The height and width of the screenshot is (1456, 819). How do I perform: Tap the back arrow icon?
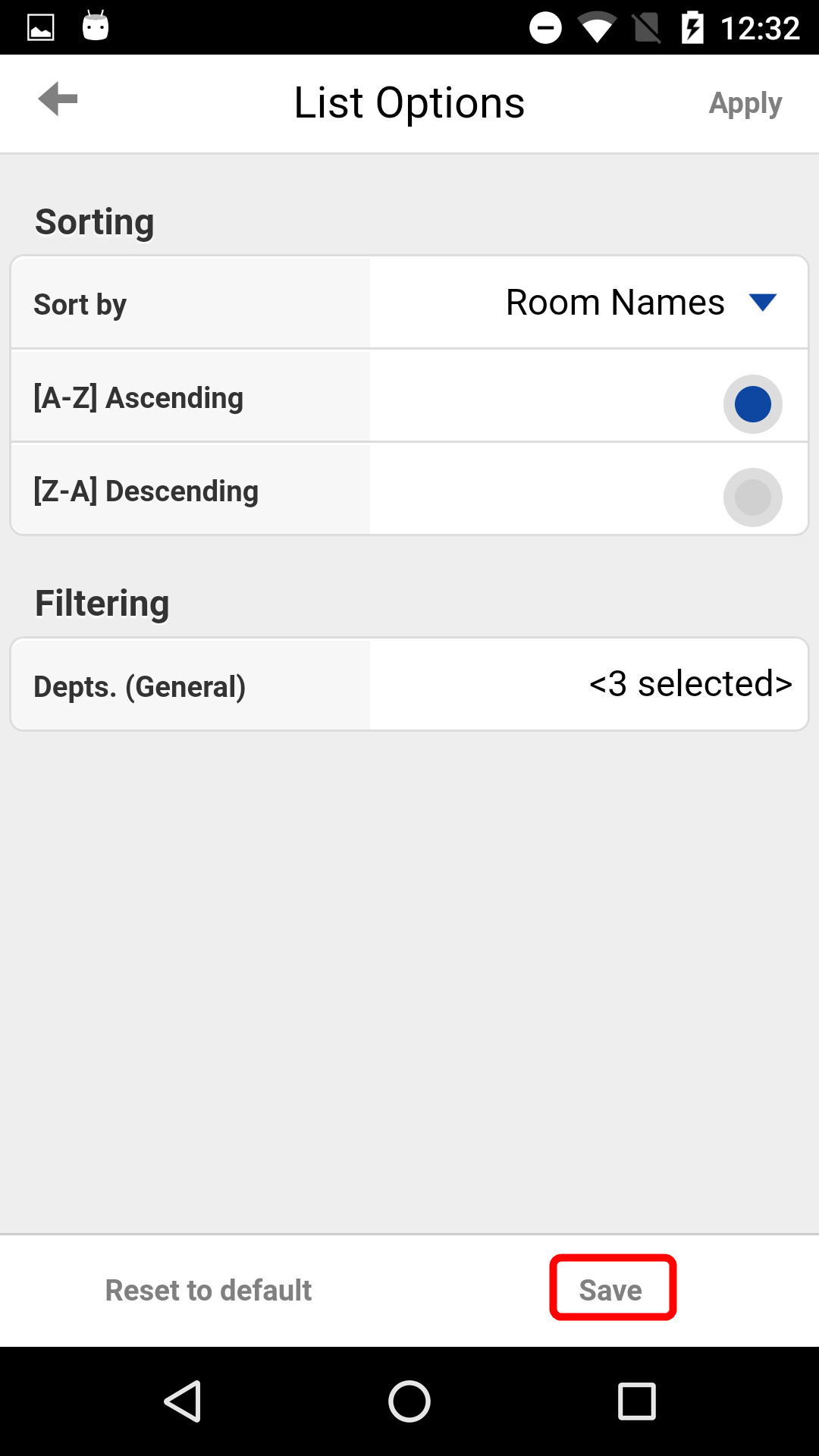click(58, 99)
